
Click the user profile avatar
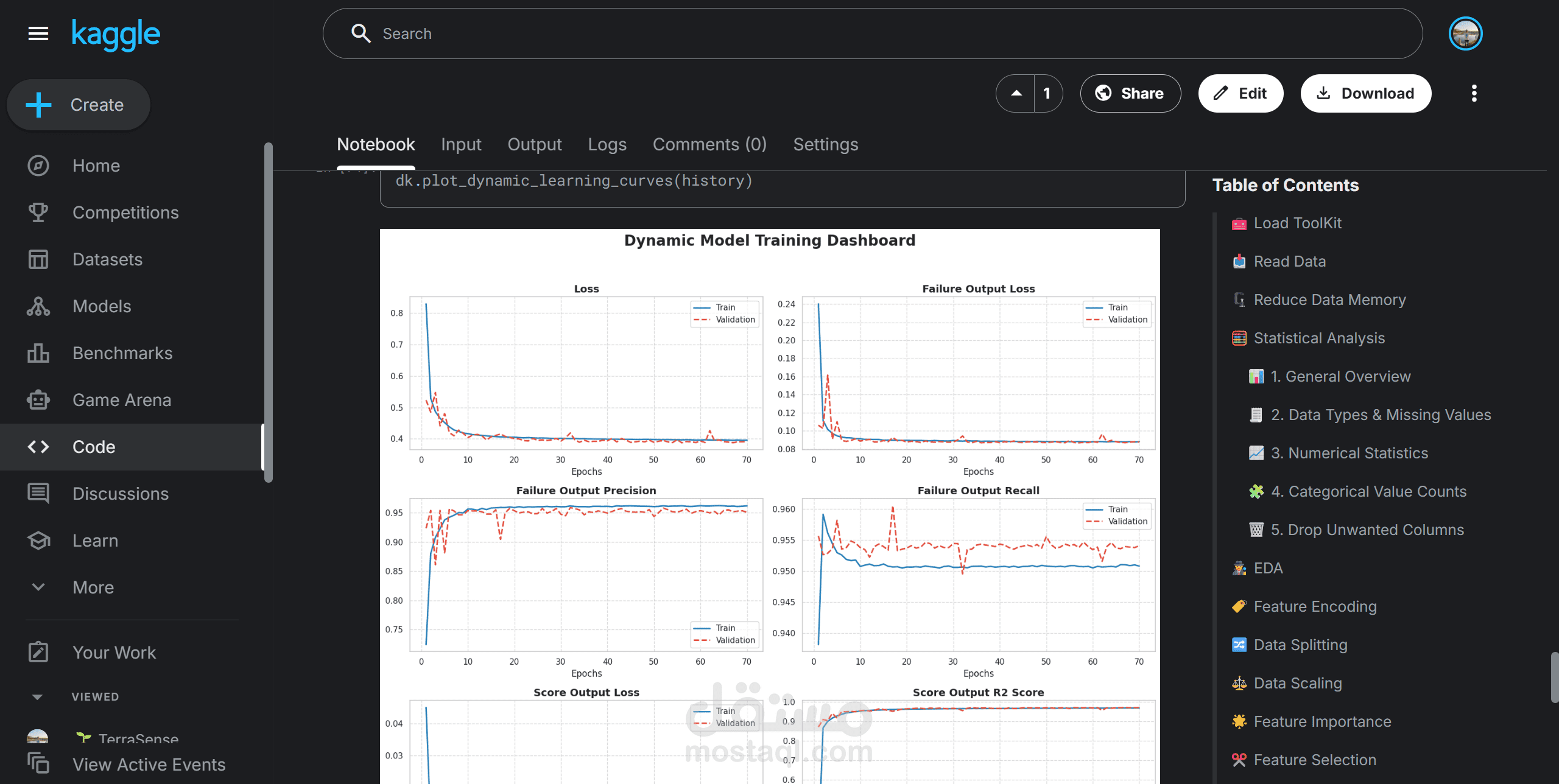click(1465, 33)
